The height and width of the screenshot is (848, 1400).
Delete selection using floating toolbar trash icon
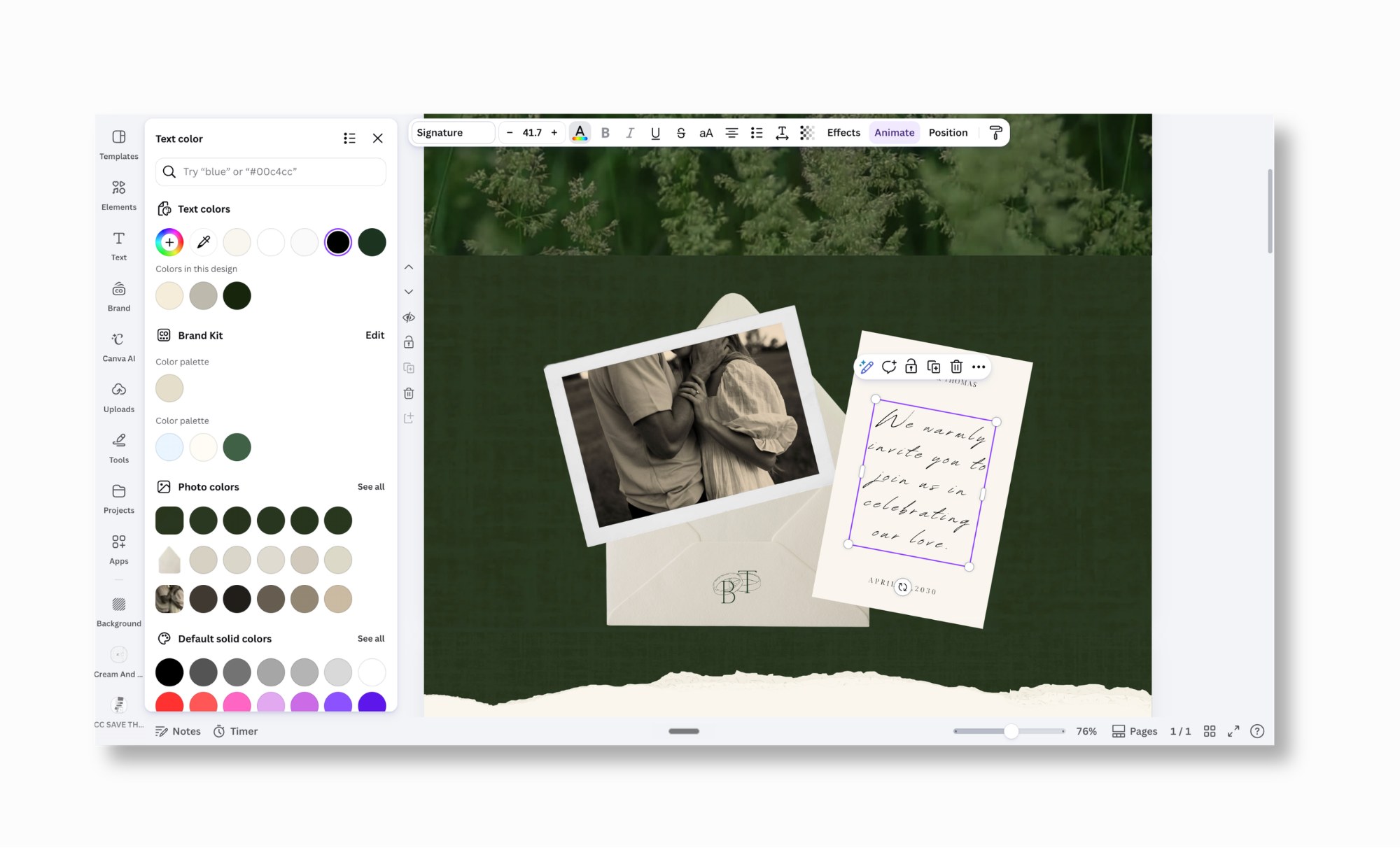click(956, 367)
